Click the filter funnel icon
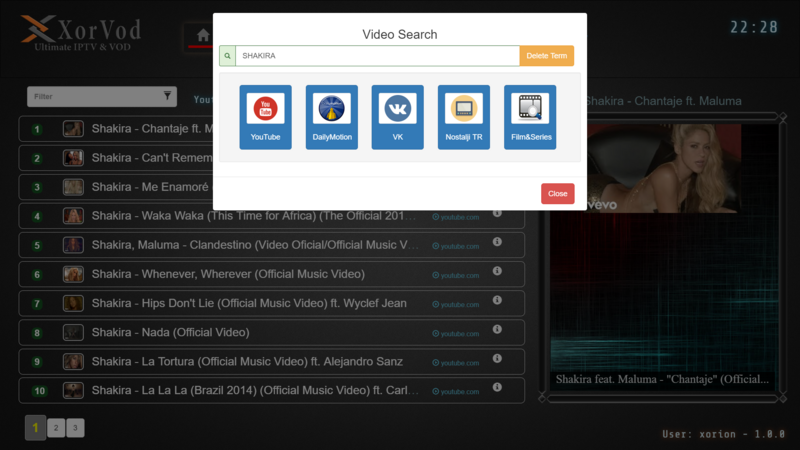Viewport: 800px width, 450px height. 167,96
